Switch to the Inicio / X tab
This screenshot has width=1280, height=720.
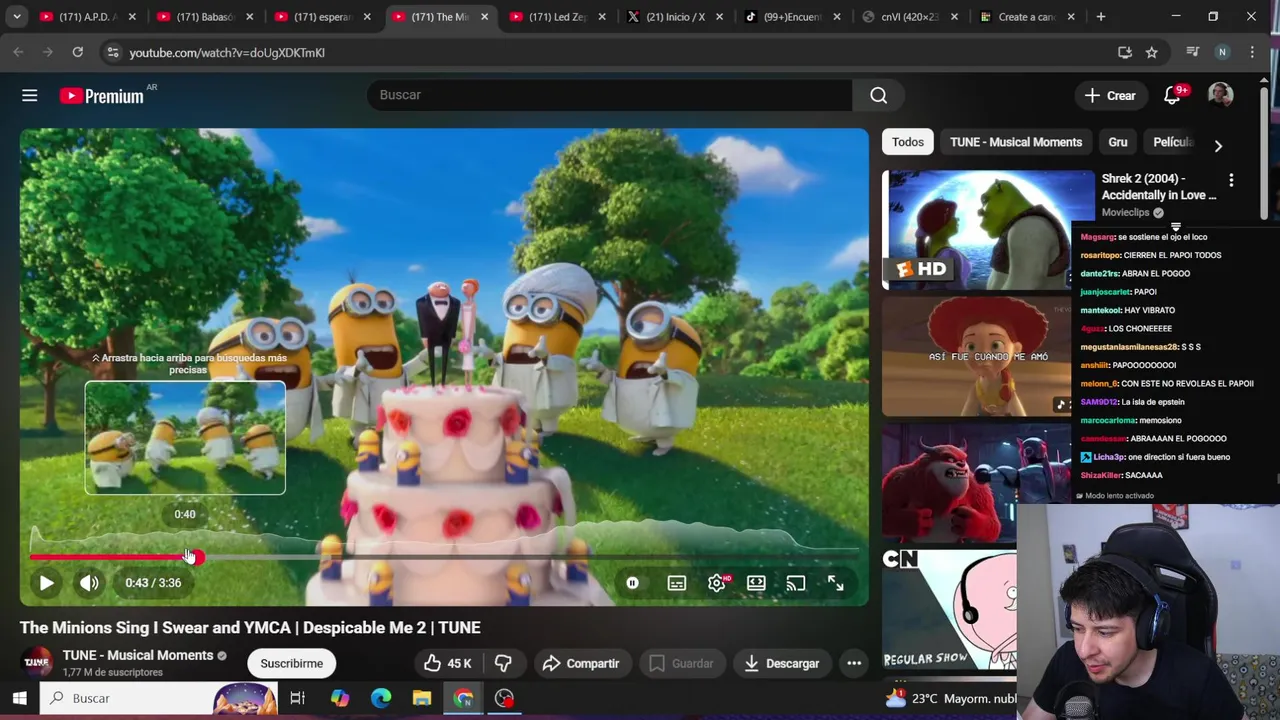pyautogui.click(x=675, y=17)
